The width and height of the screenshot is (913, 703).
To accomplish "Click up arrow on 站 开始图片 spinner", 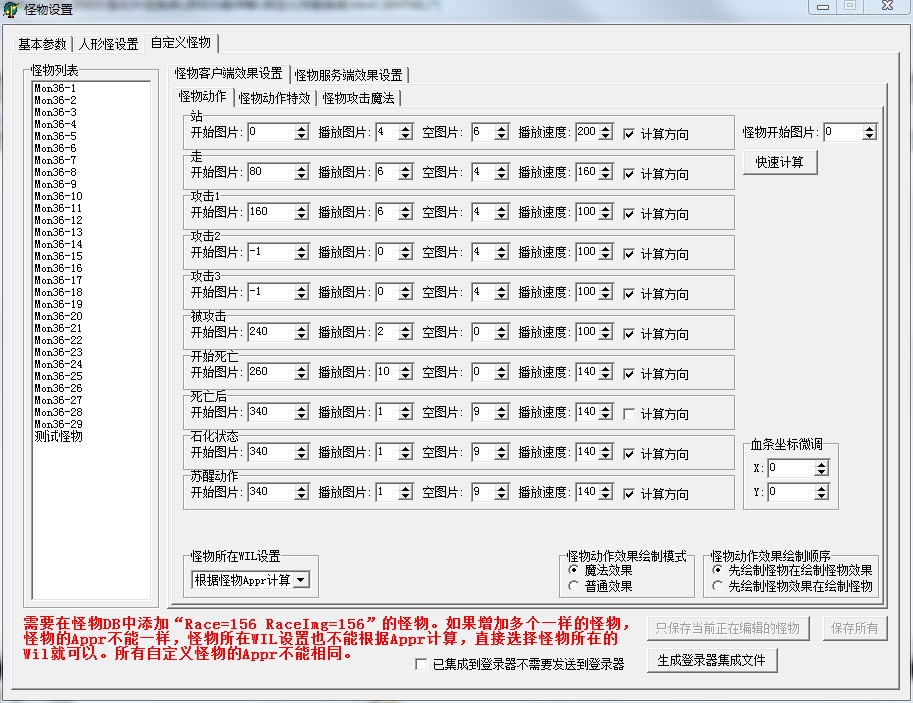I will pos(301,128).
